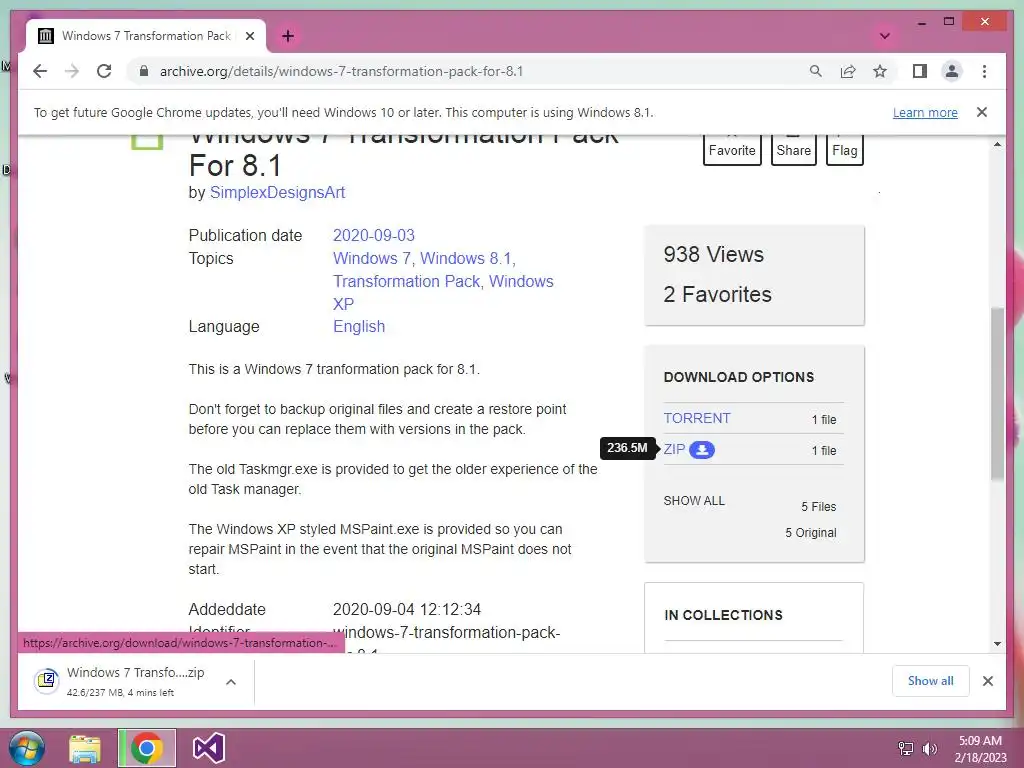Open the Chrome side panel icon

click(920, 71)
